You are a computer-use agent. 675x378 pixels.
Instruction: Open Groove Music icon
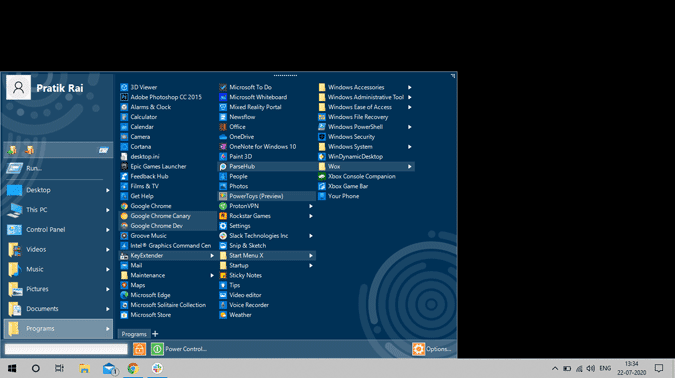pos(124,236)
